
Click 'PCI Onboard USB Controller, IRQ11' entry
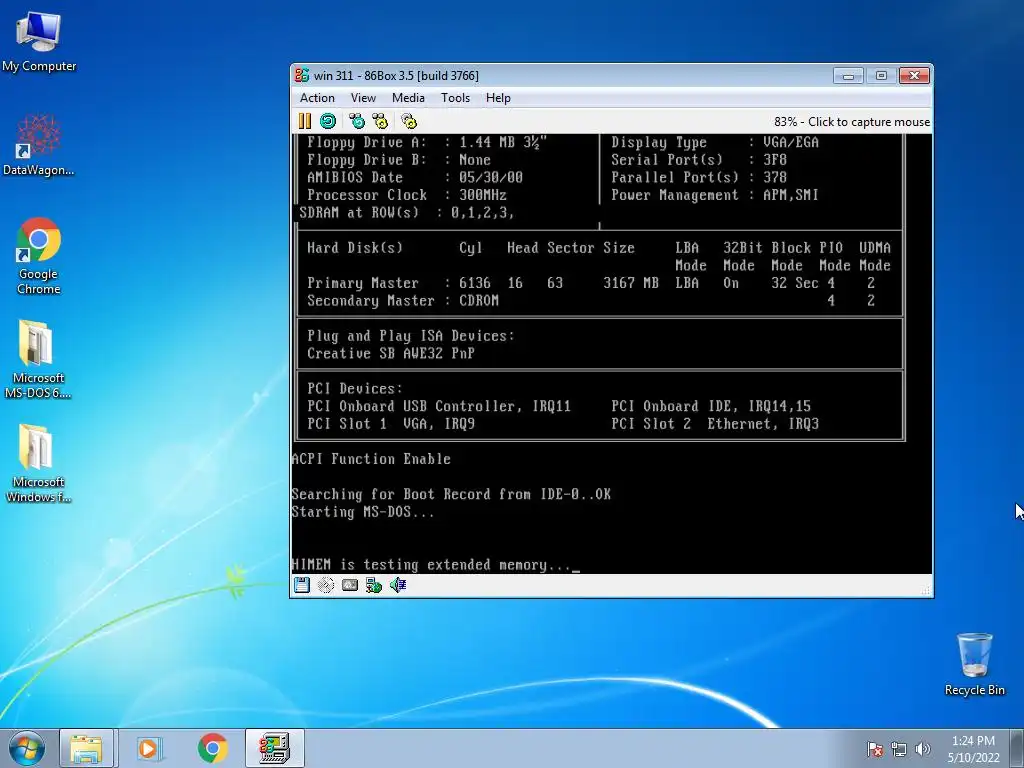[x=439, y=406]
